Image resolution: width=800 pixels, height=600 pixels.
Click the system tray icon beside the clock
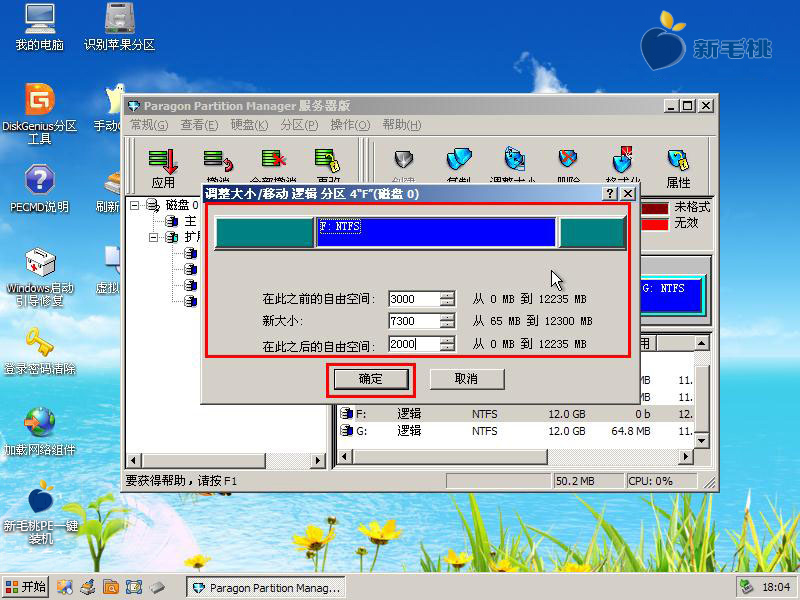[x=747, y=587]
